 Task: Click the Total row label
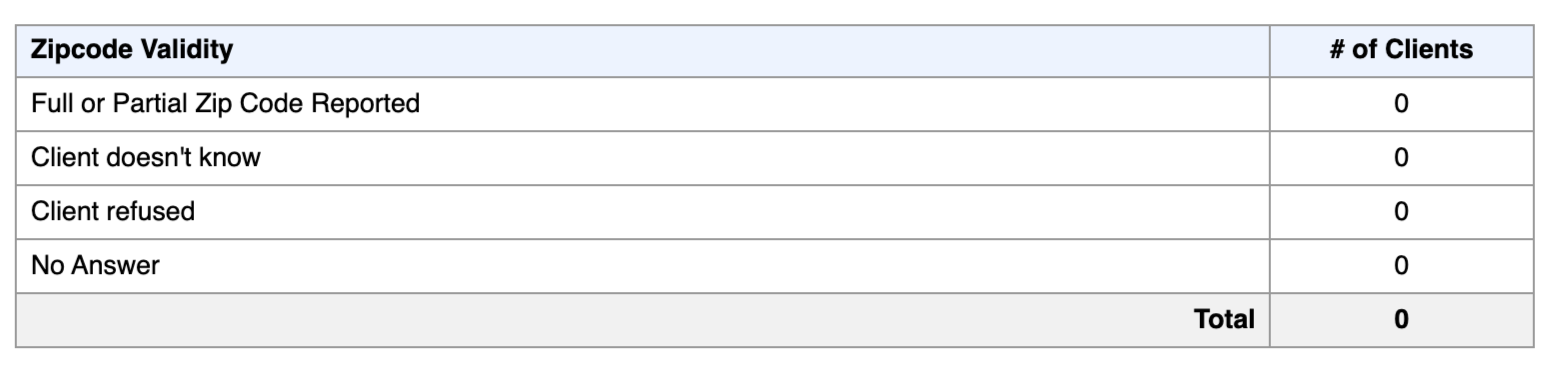pyautogui.click(x=1224, y=320)
